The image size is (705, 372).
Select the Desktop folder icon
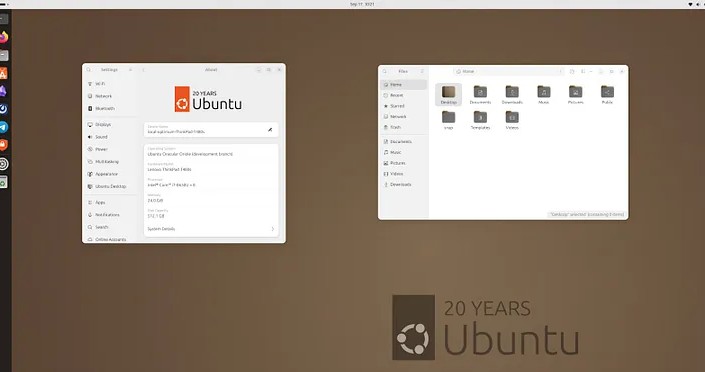click(x=448, y=95)
